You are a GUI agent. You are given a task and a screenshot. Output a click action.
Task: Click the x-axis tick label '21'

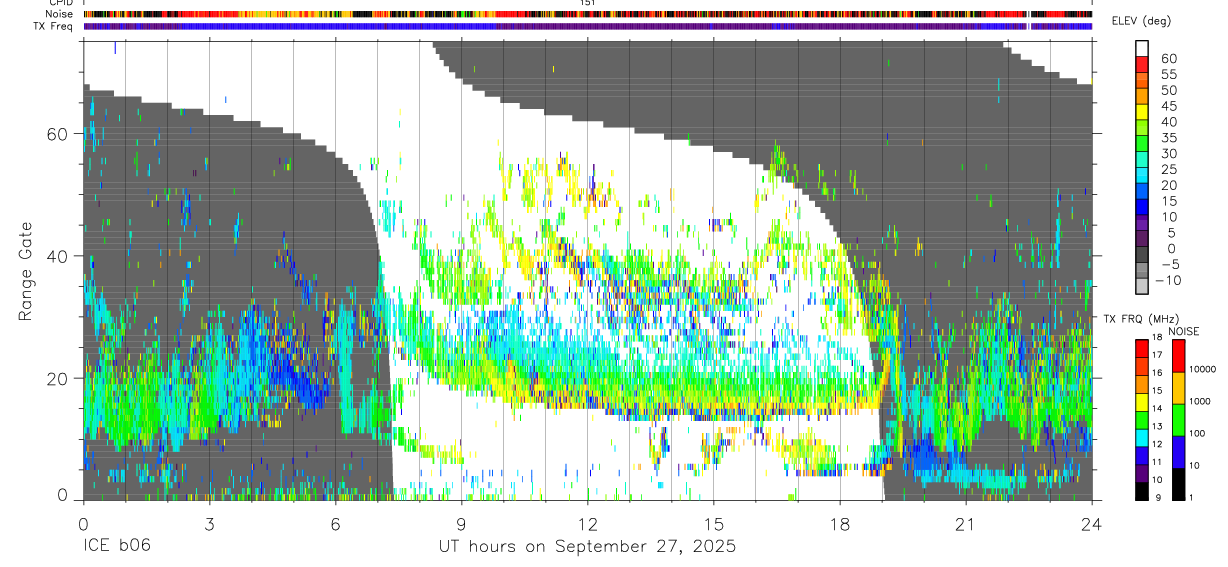(x=966, y=524)
